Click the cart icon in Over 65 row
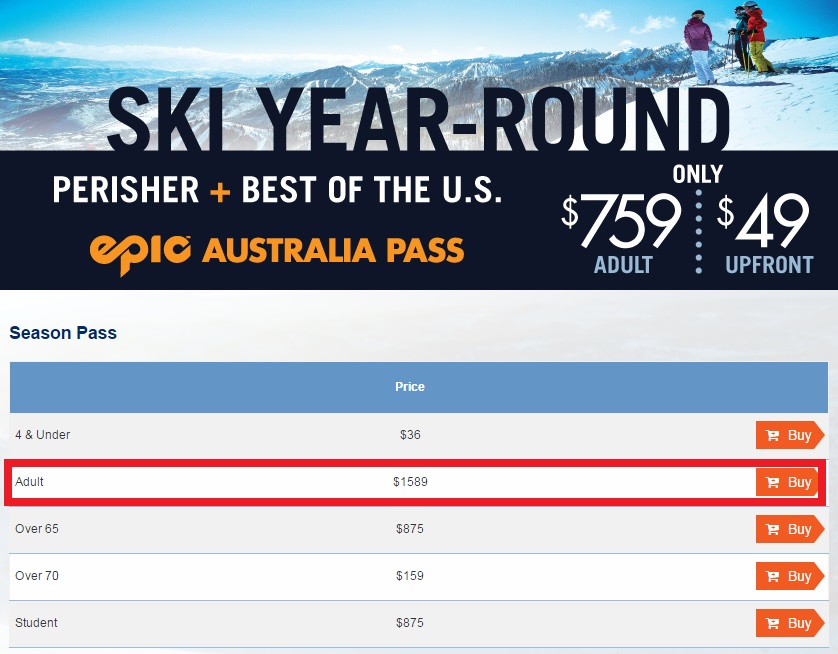 tap(772, 530)
